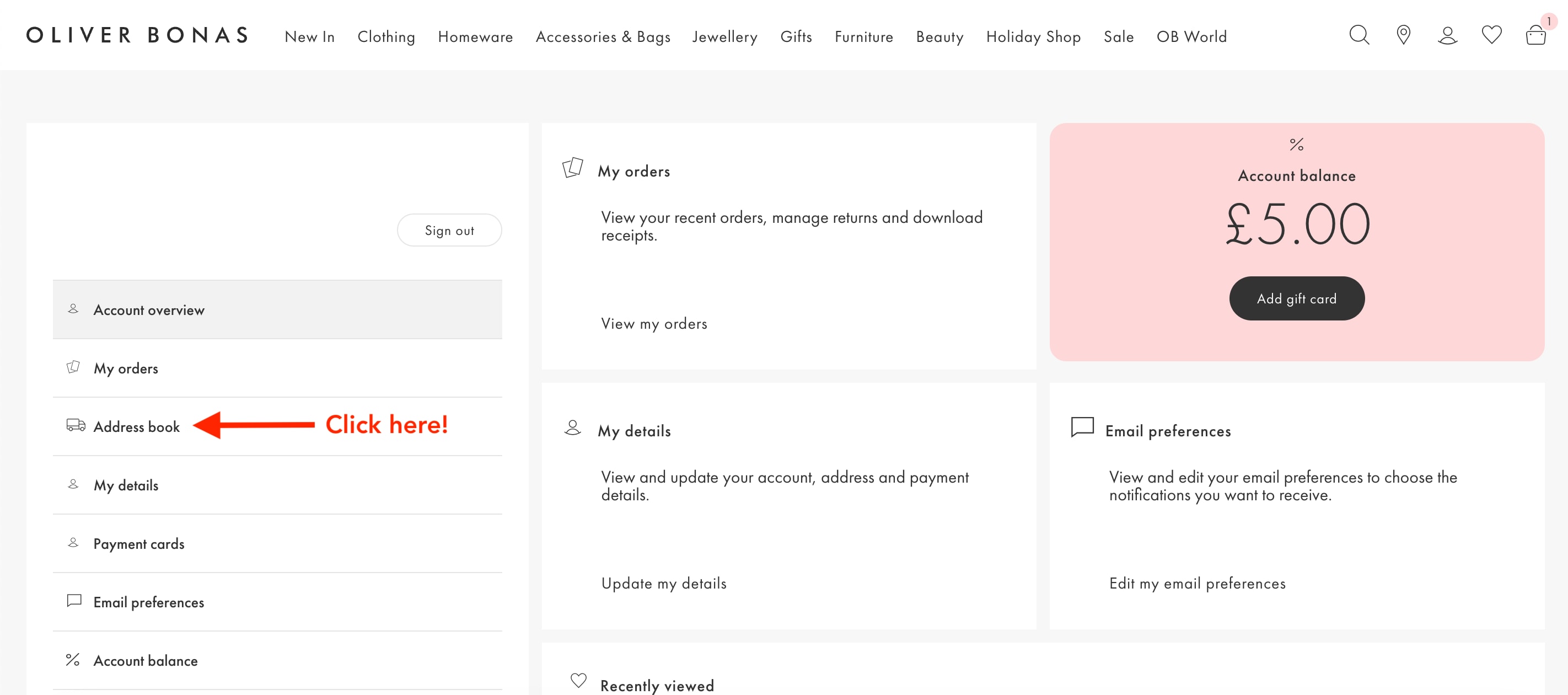Go to Oliver Bonas logo homepage
This screenshot has height=695, width=1568.
(138, 35)
